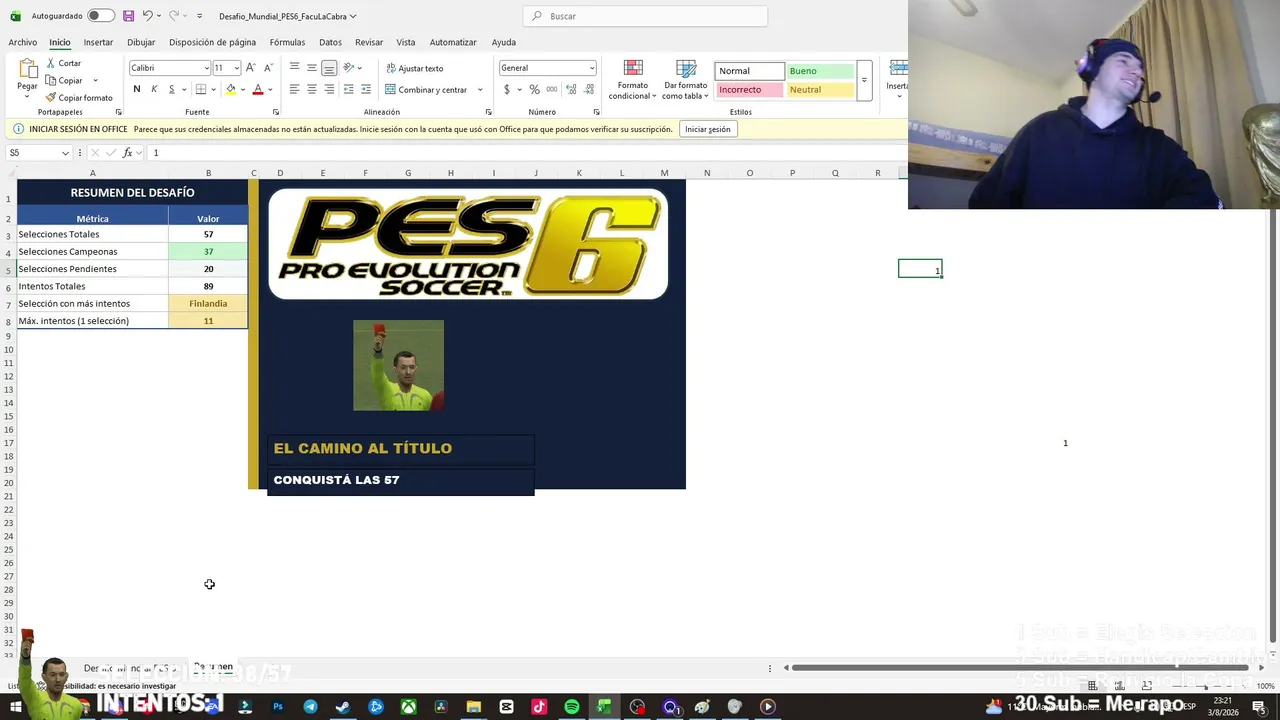Decrease the cell indent

point(348,89)
